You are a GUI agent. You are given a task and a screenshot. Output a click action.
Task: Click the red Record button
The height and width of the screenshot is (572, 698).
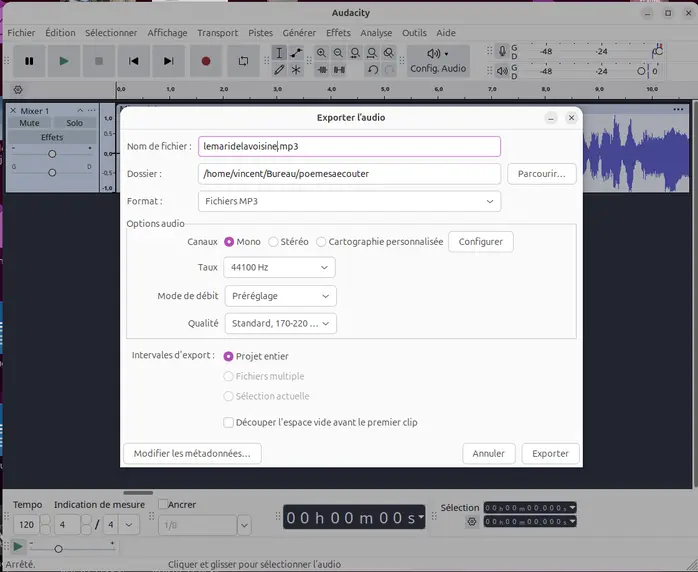click(206, 61)
